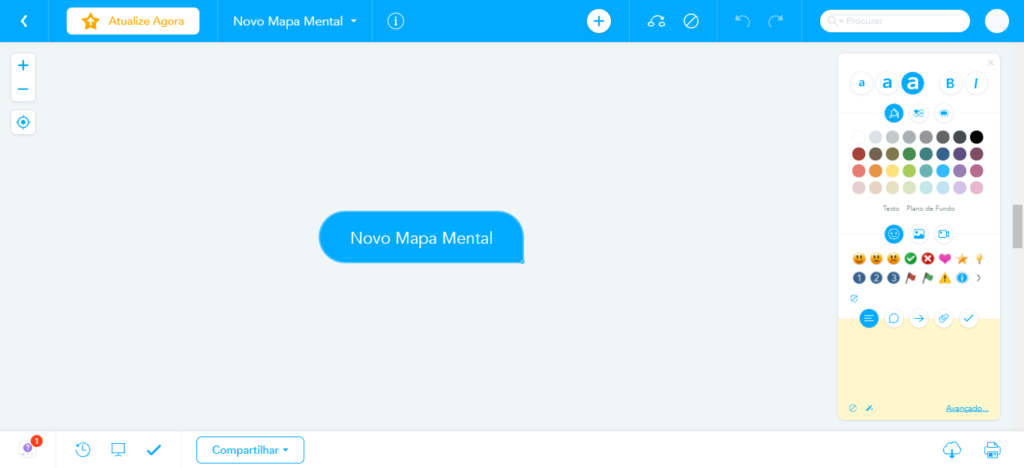The width and height of the screenshot is (1024, 468).
Task: Open the map info icon
Action: [396, 21]
